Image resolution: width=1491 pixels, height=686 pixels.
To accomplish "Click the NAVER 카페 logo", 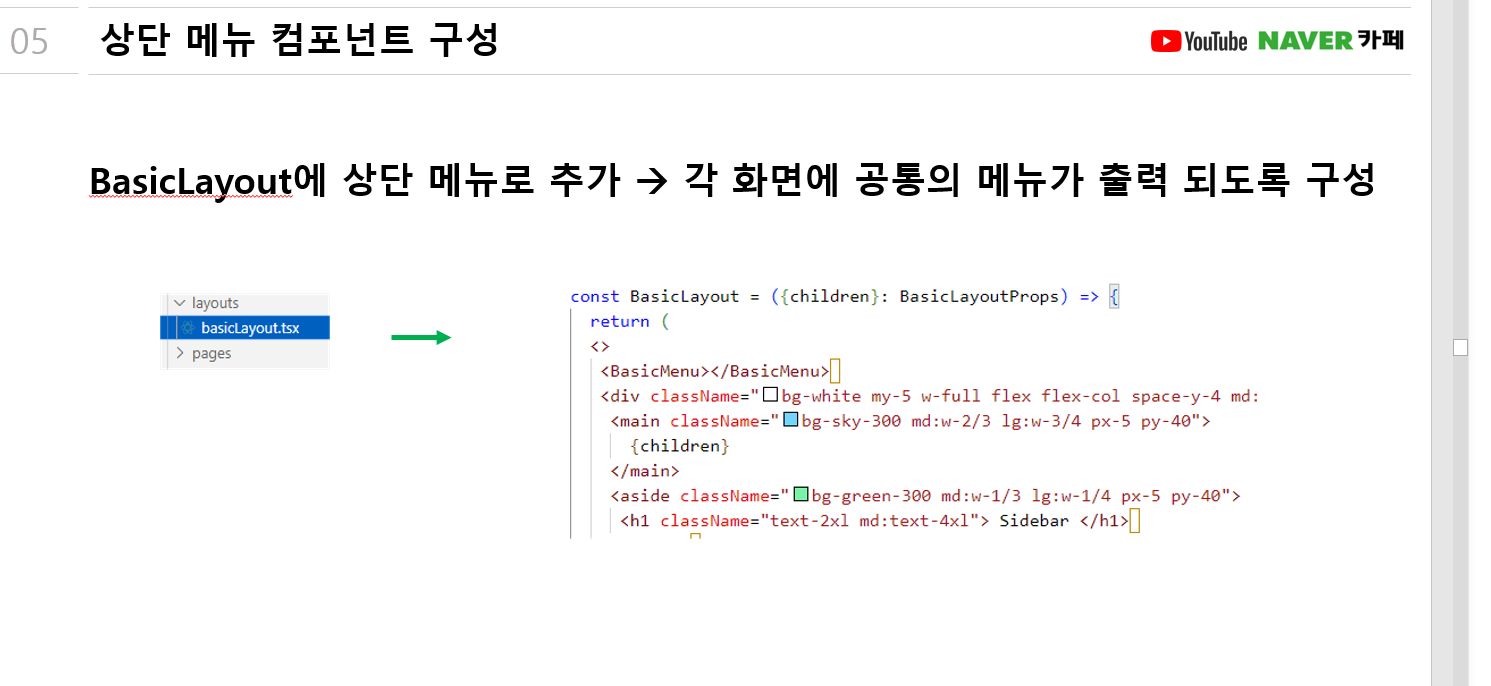I will [x=1331, y=41].
